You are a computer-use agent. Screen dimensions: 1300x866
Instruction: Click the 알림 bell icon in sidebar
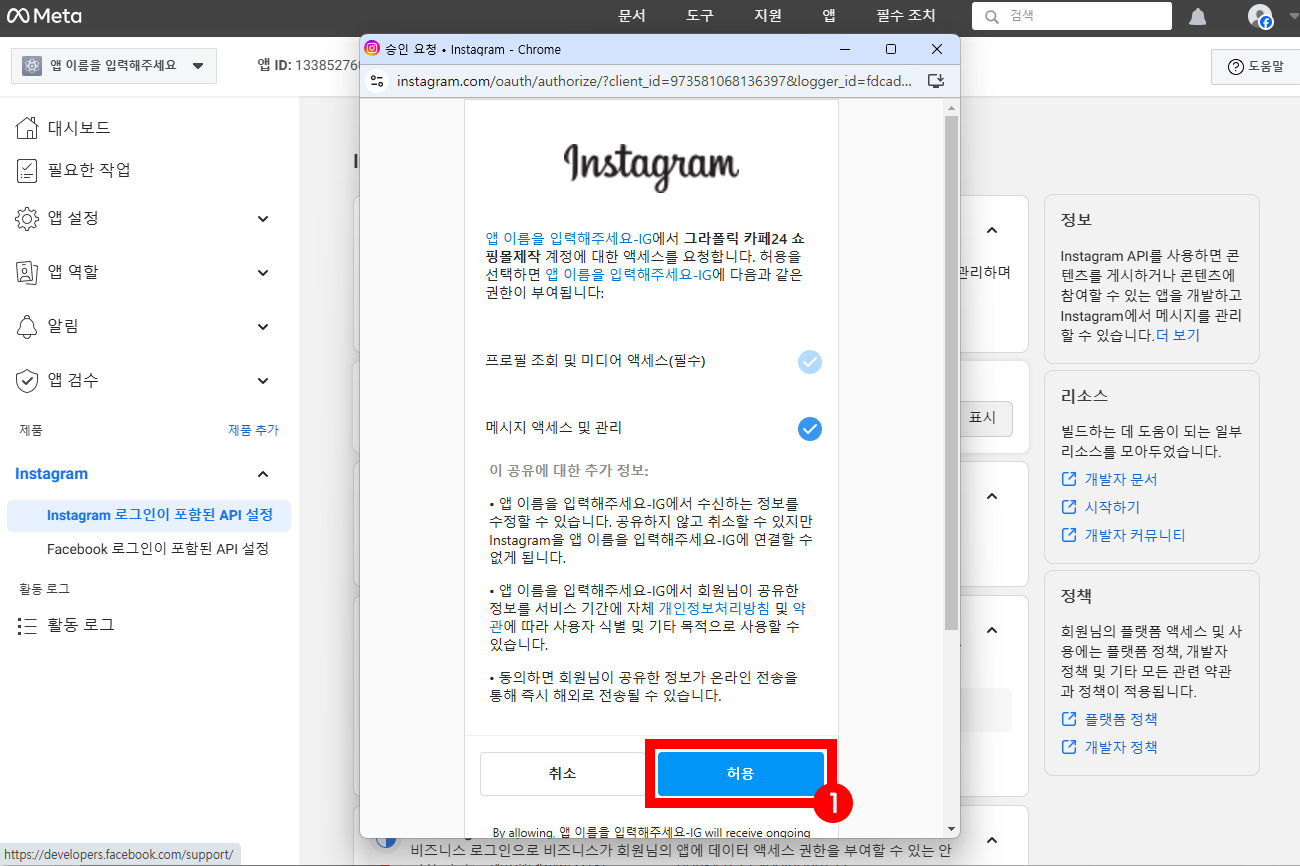(28, 326)
